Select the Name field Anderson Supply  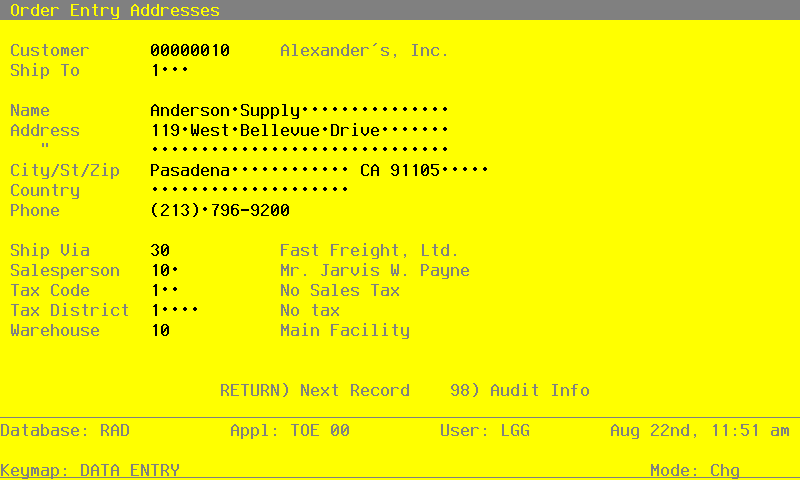(299, 110)
